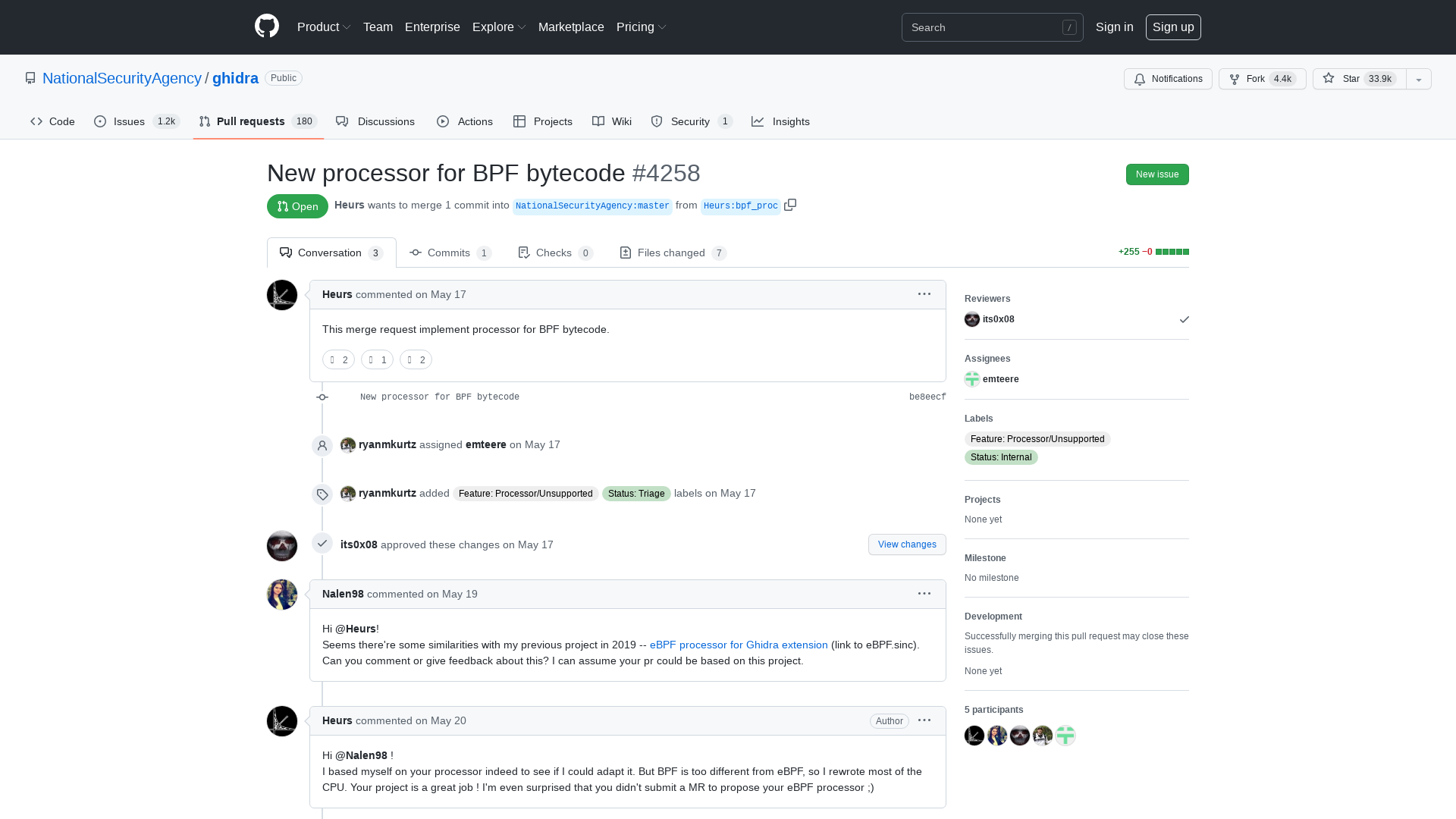The width and height of the screenshot is (1456, 819).
Task: Click the last reaction button with count 2
Action: 416,359
